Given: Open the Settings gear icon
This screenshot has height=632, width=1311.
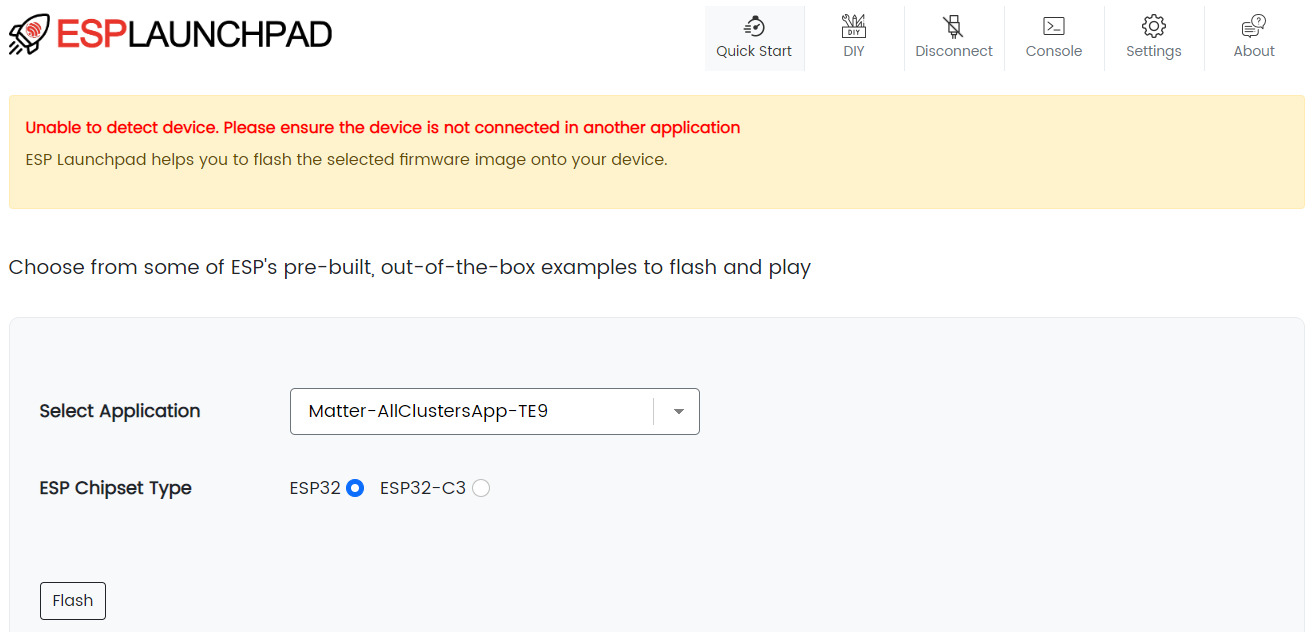Looking at the screenshot, I should pos(1153,26).
